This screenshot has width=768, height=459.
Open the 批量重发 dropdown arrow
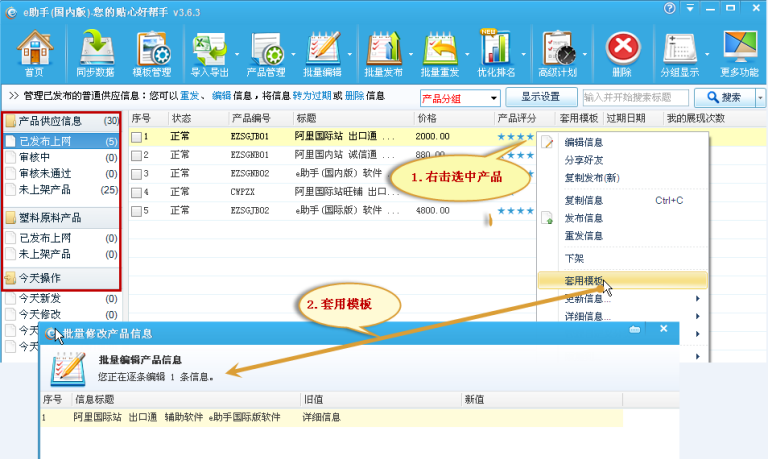467,54
